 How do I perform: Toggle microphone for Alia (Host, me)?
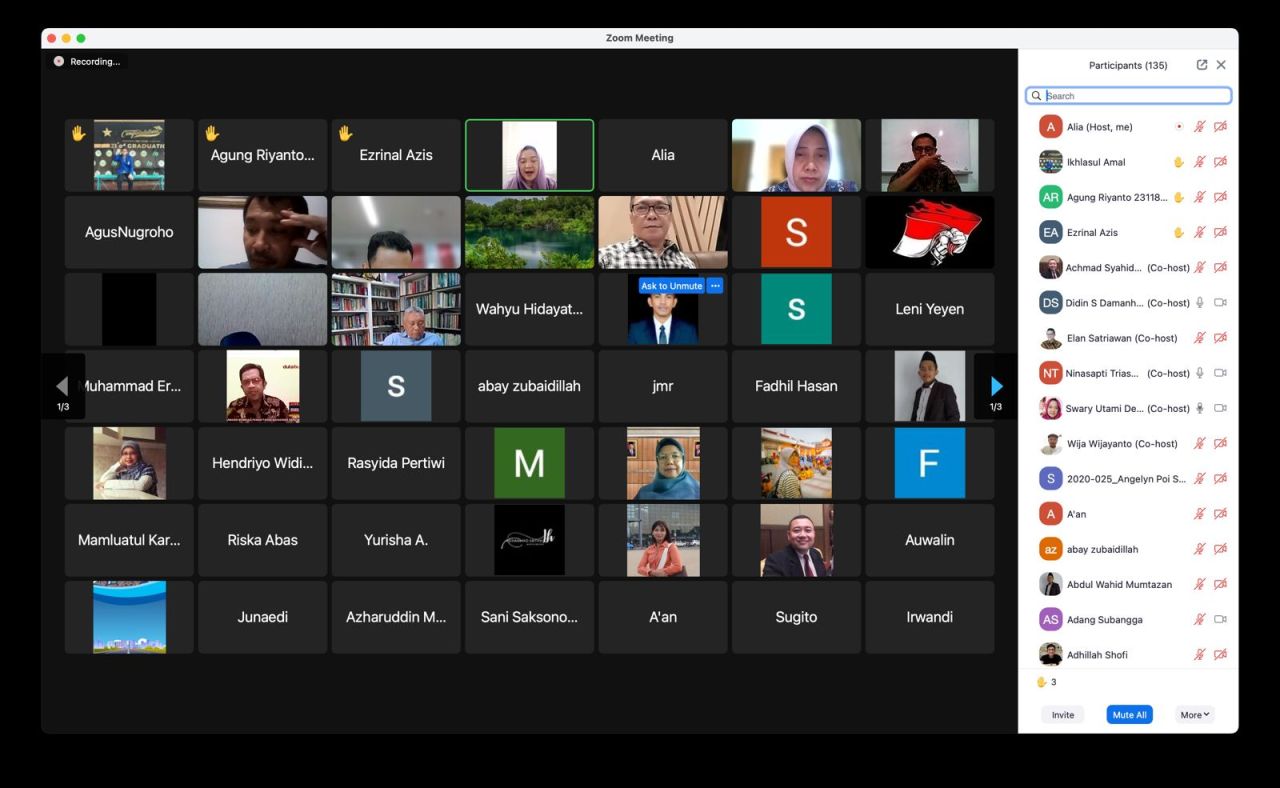[1200, 127]
